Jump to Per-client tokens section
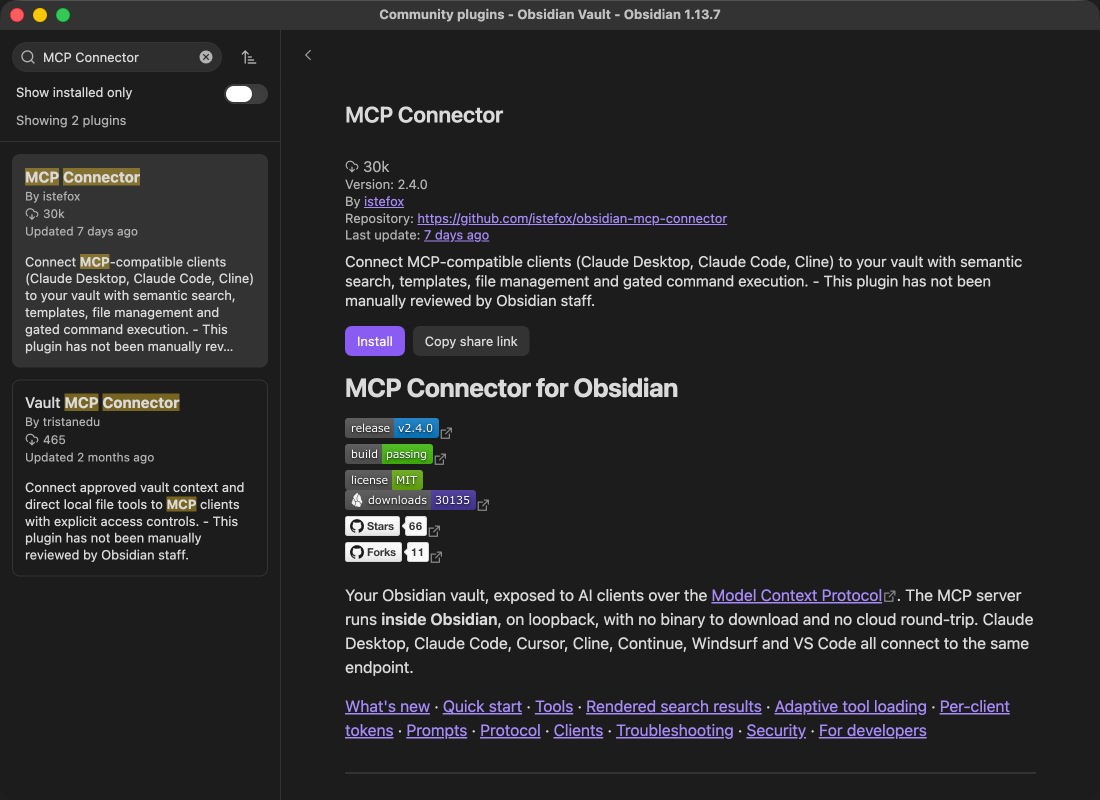The height and width of the screenshot is (800, 1100). [x=974, y=707]
